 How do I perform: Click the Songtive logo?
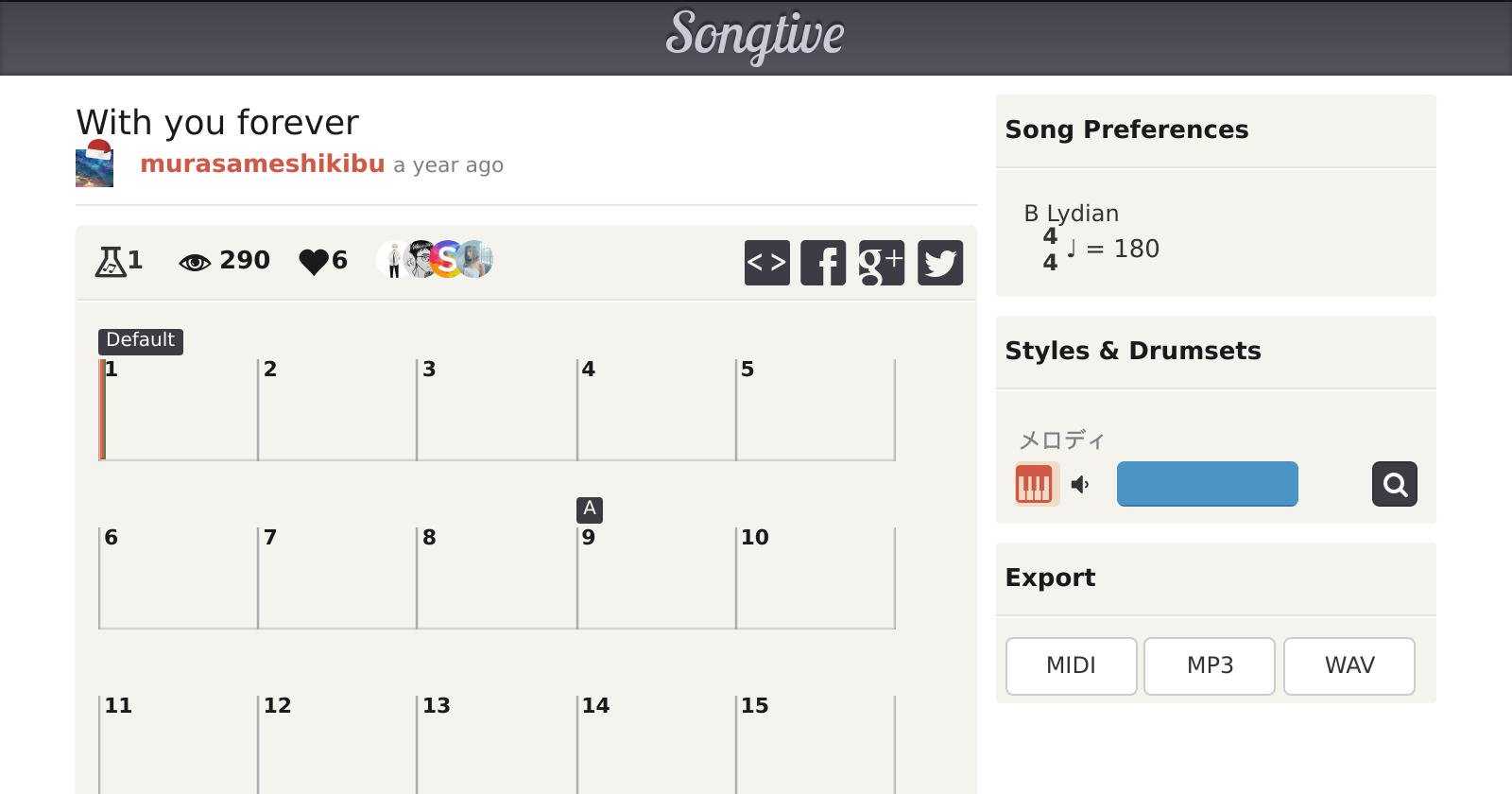755,36
